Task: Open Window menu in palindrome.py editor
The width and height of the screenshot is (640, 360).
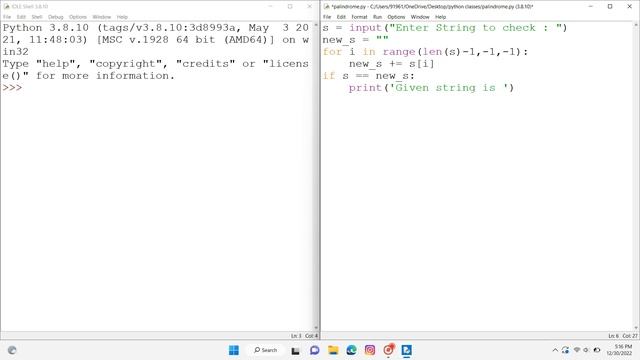Action: pyautogui.click(x=420, y=17)
